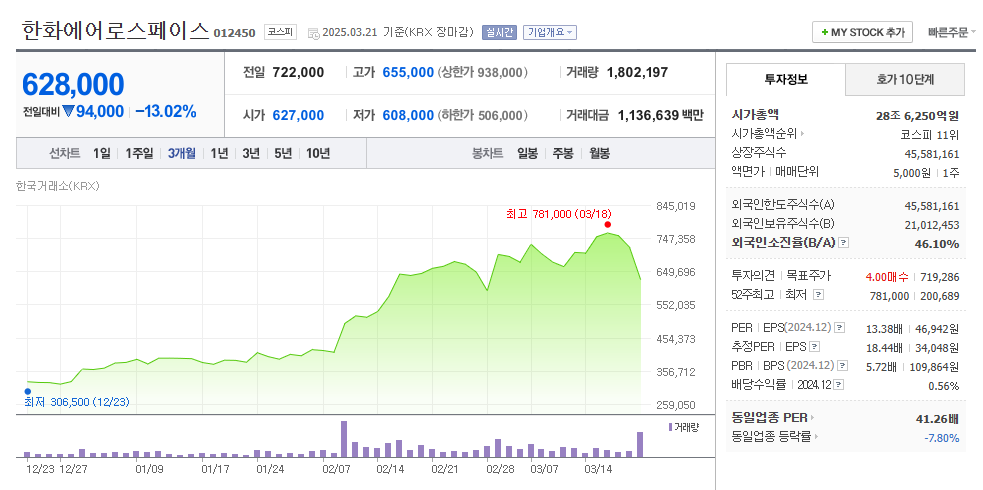Click the blue 최저 marker dot on chart

(x=28, y=392)
